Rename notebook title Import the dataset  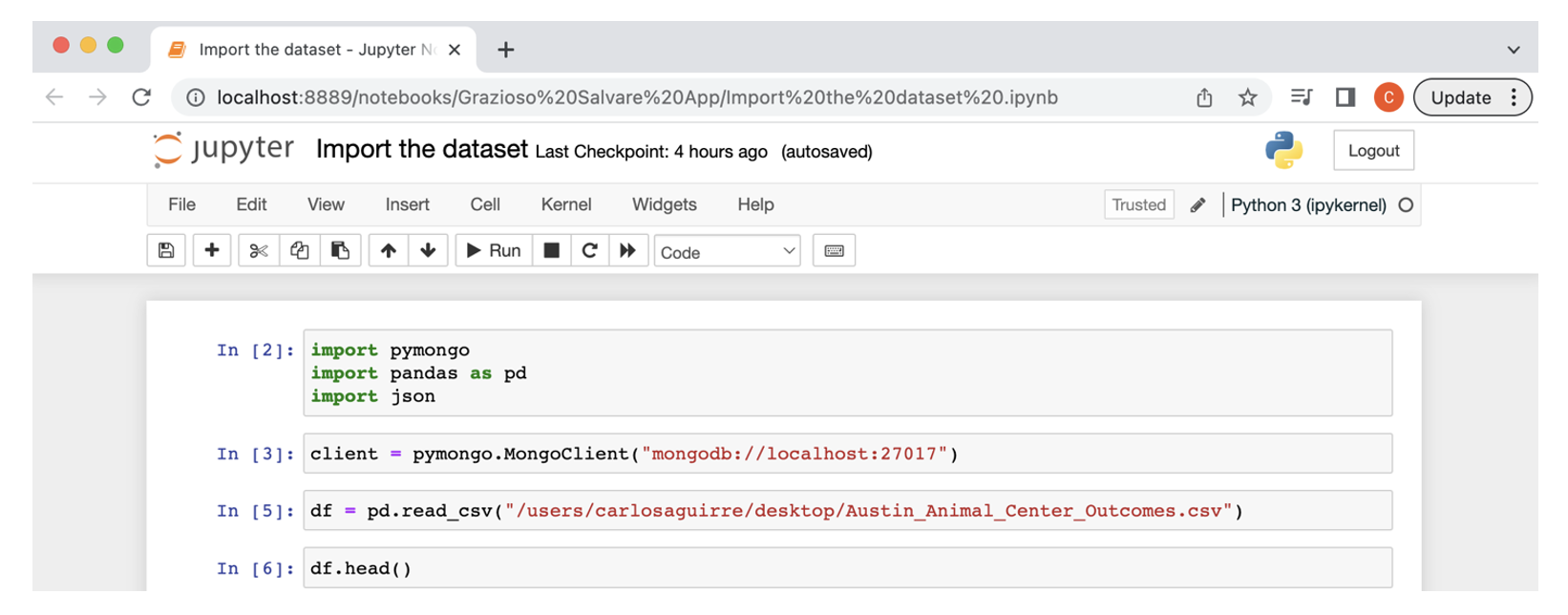(421, 149)
